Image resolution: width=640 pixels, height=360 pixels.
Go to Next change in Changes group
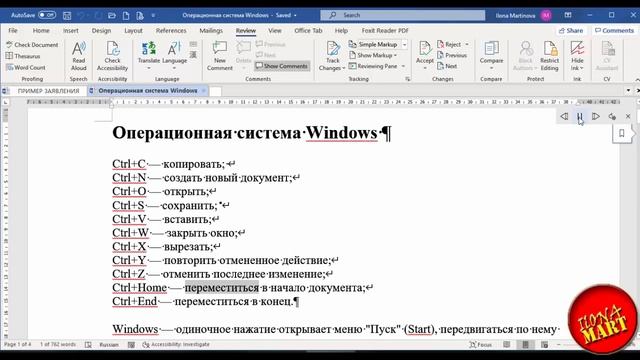tap(447, 66)
